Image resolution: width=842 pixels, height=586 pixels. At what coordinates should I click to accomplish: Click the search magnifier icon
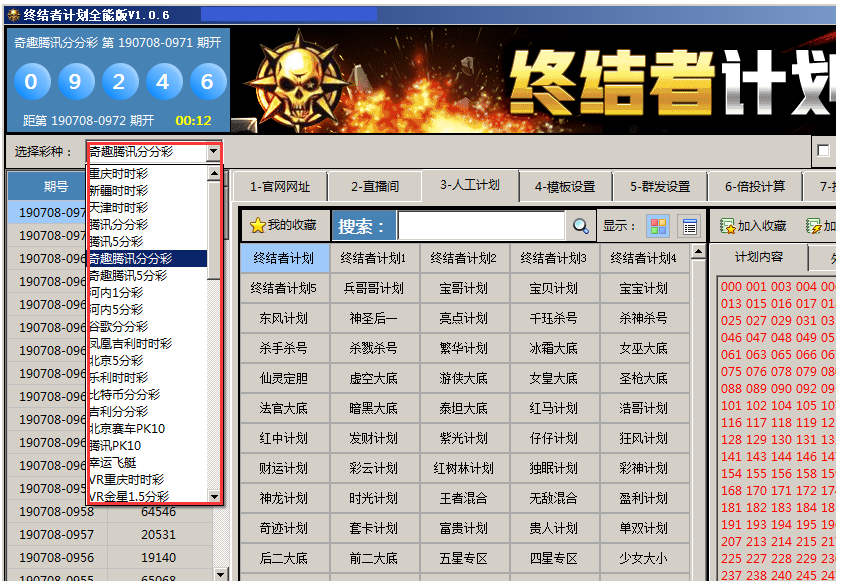click(581, 226)
